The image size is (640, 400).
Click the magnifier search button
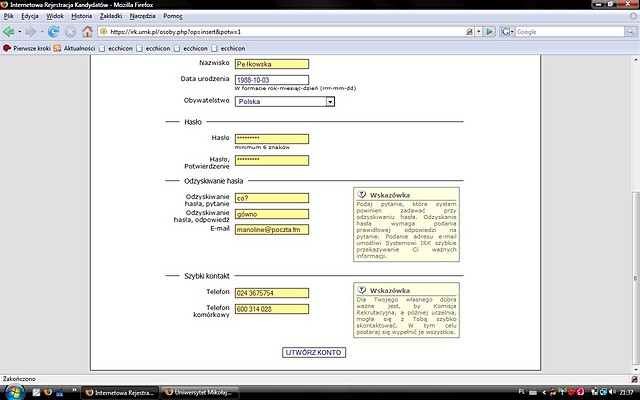click(x=631, y=31)
